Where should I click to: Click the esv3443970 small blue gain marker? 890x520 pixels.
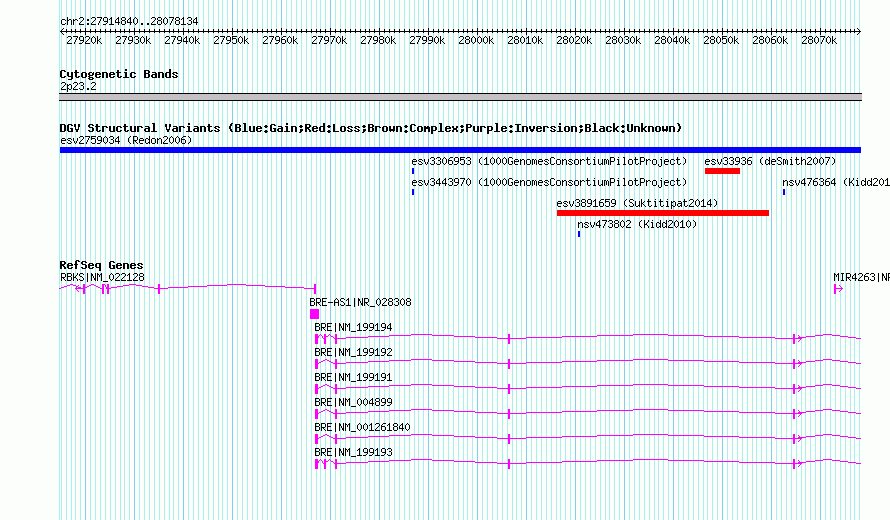413,192
